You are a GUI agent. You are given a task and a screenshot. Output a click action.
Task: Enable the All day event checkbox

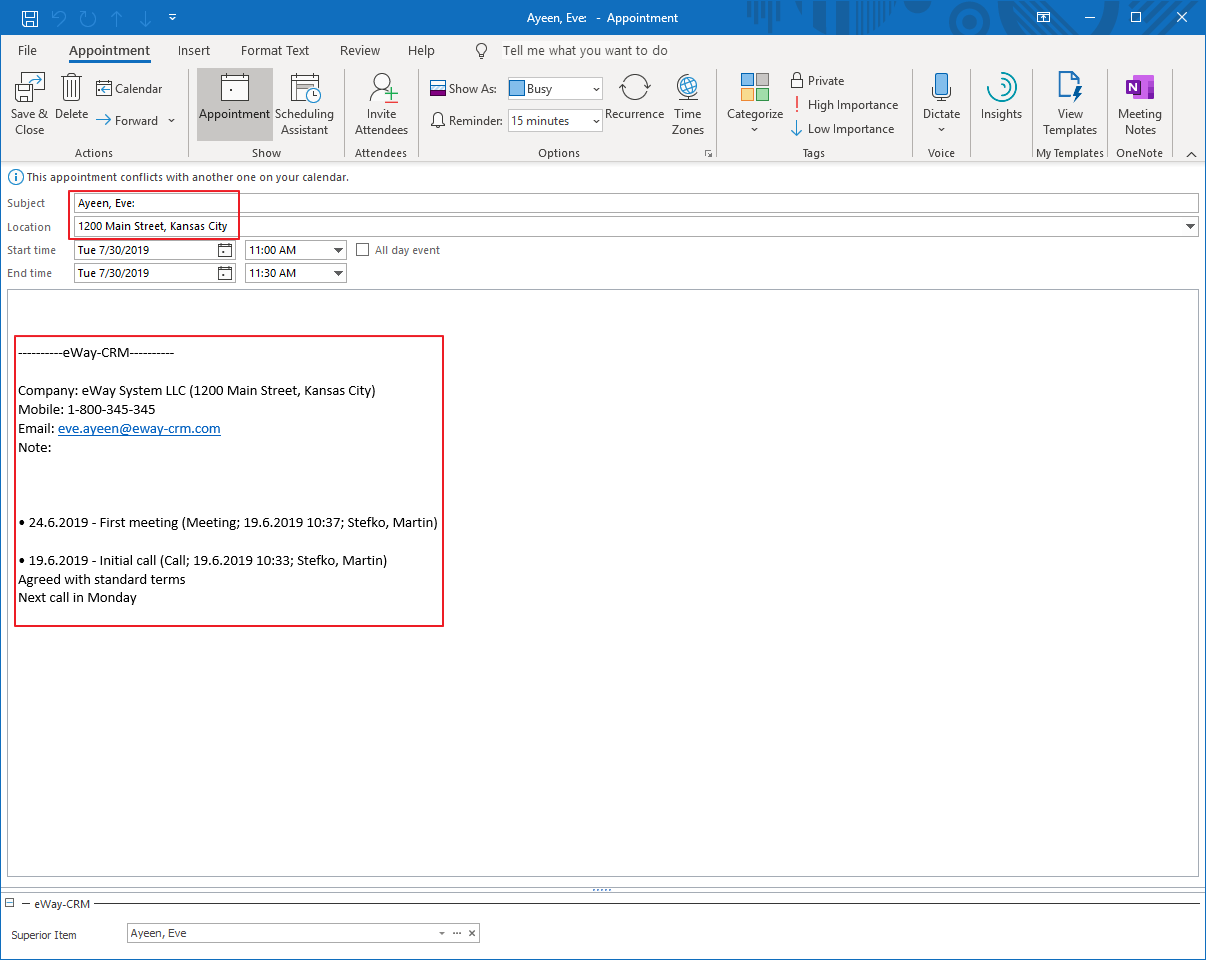[x=362, y=249]
